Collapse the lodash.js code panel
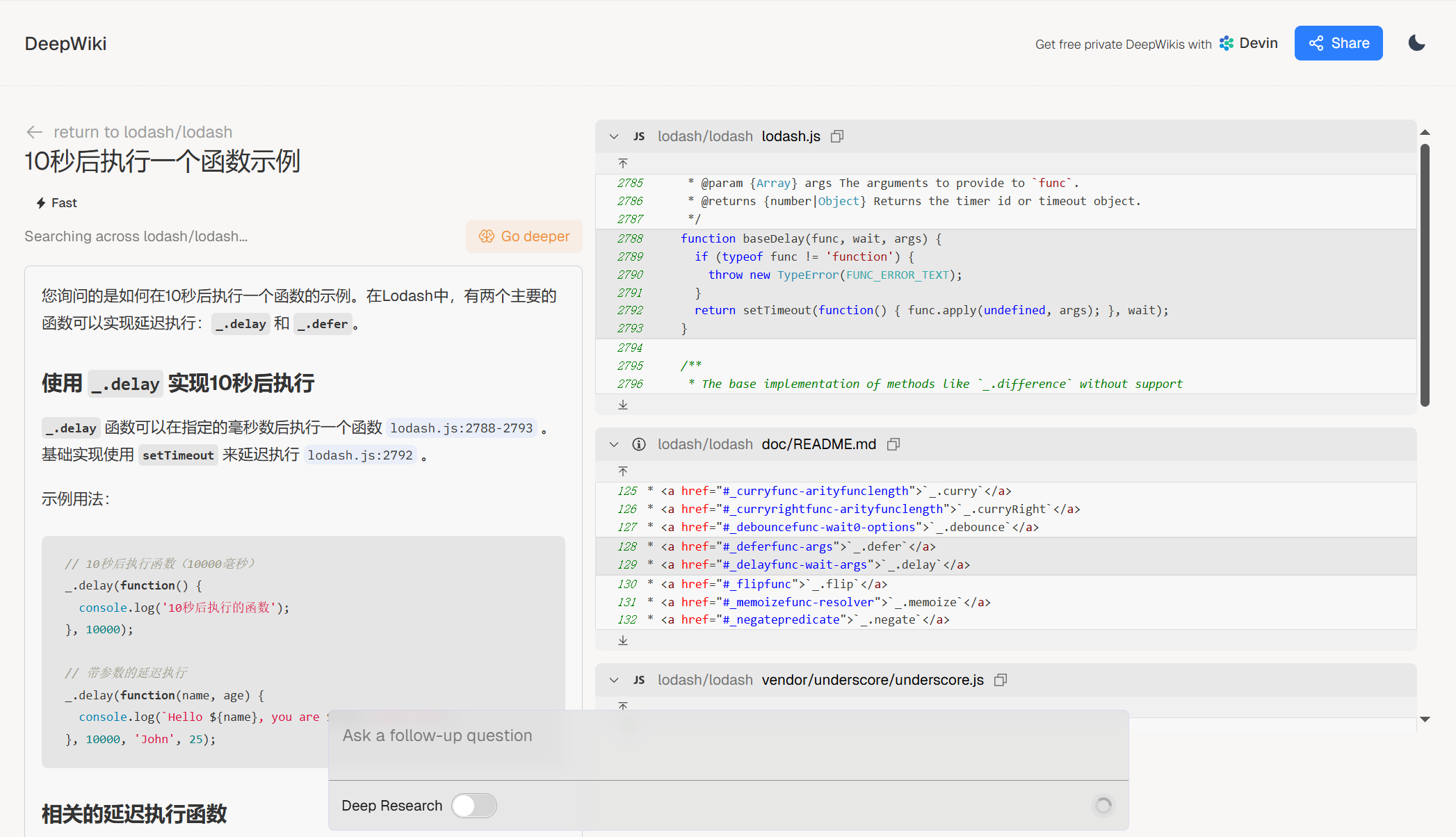Viewport: 1456px width, 837px height. [614, 136]
